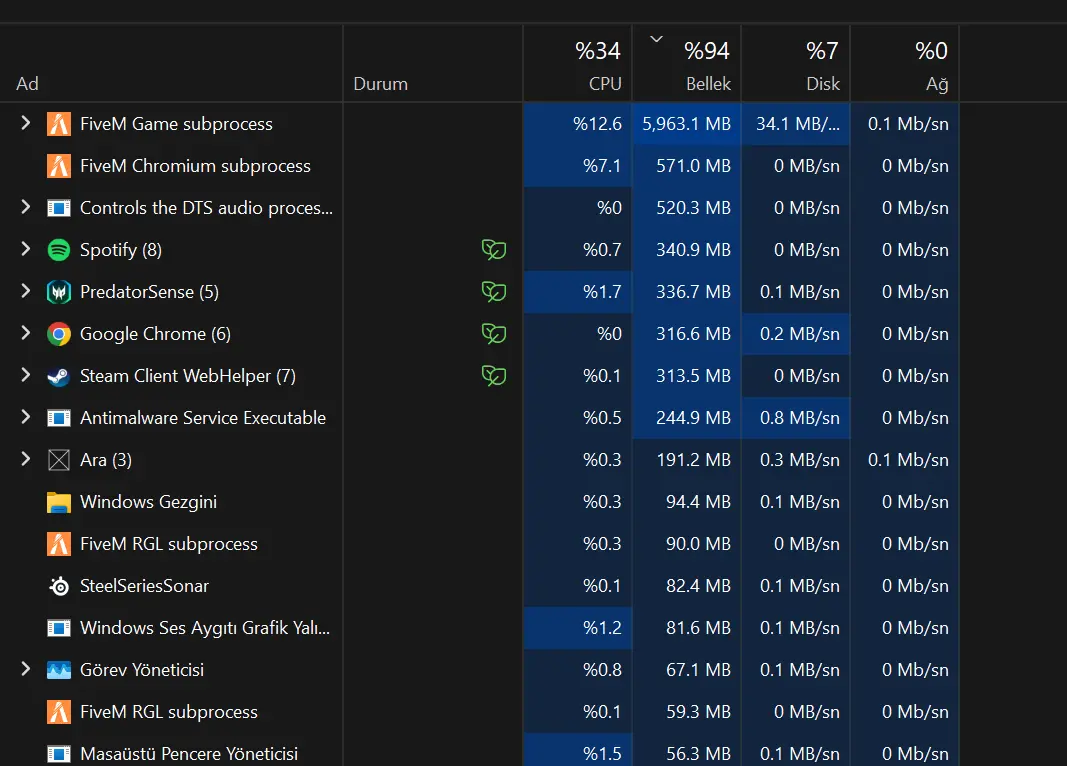Viewport: 1067px width, 766px height.
Task: Click the efficiency mode leaf icon for Spotify
Action: [x=493, y=250]
